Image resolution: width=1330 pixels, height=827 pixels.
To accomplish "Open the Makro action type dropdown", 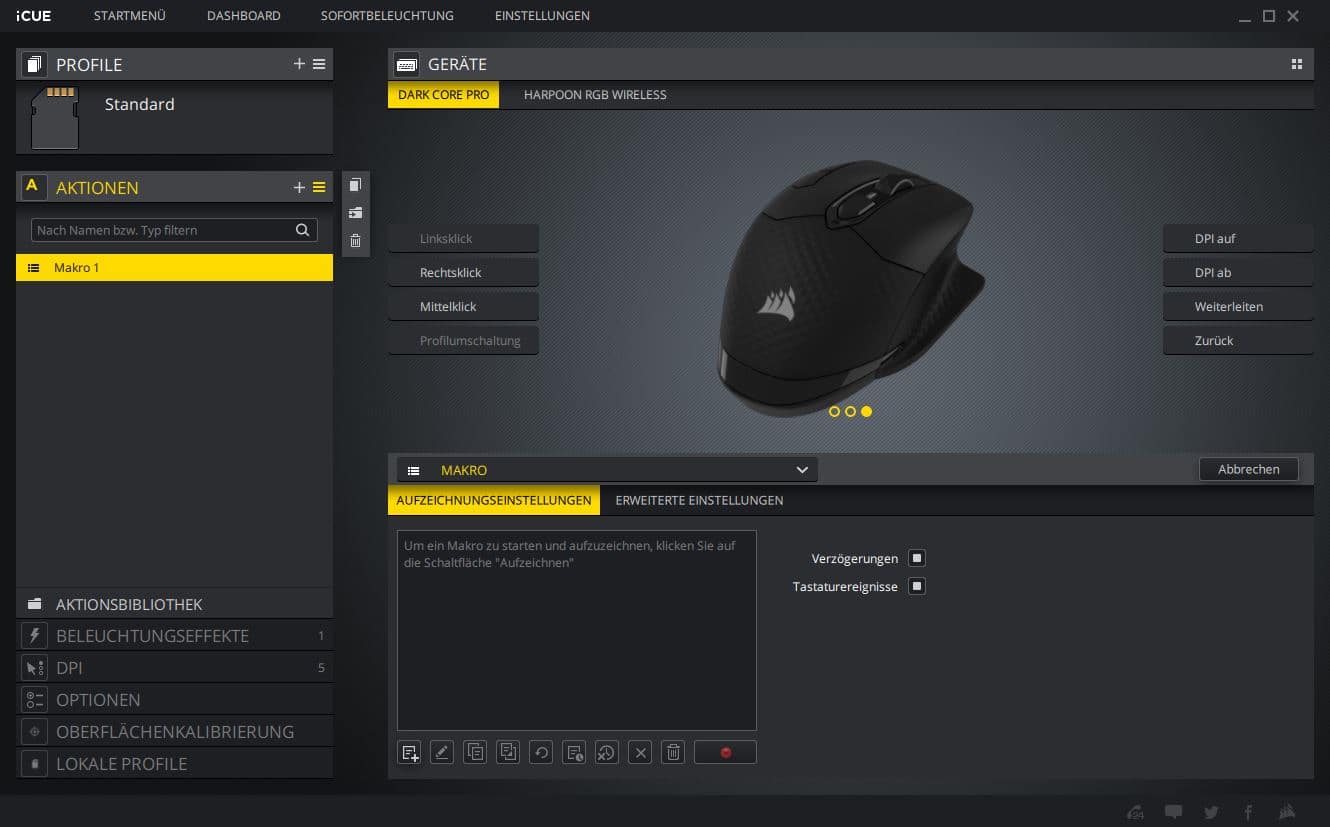I will pyautogui.click(x=607, y=470).
